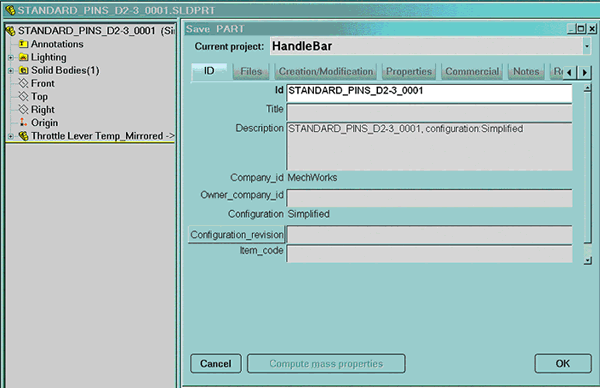Click the form scrollbar up arrow

pos(588,89)
